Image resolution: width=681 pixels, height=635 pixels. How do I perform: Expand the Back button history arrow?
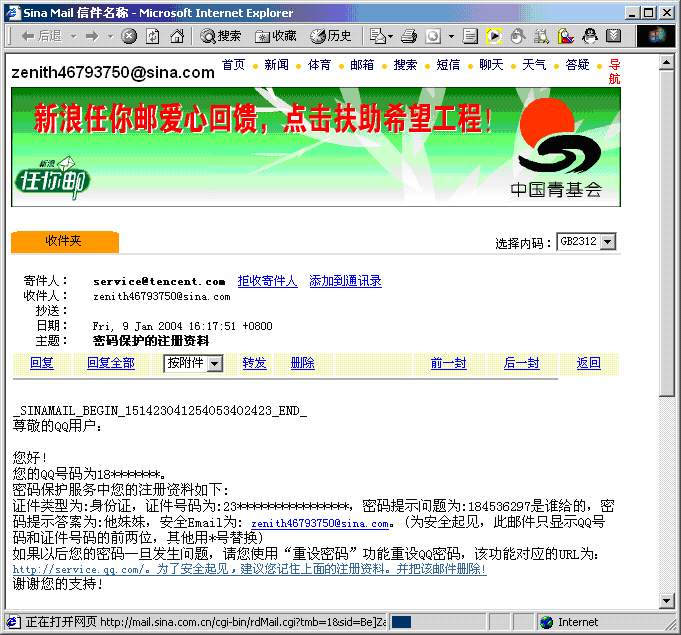tap(71, 36)
